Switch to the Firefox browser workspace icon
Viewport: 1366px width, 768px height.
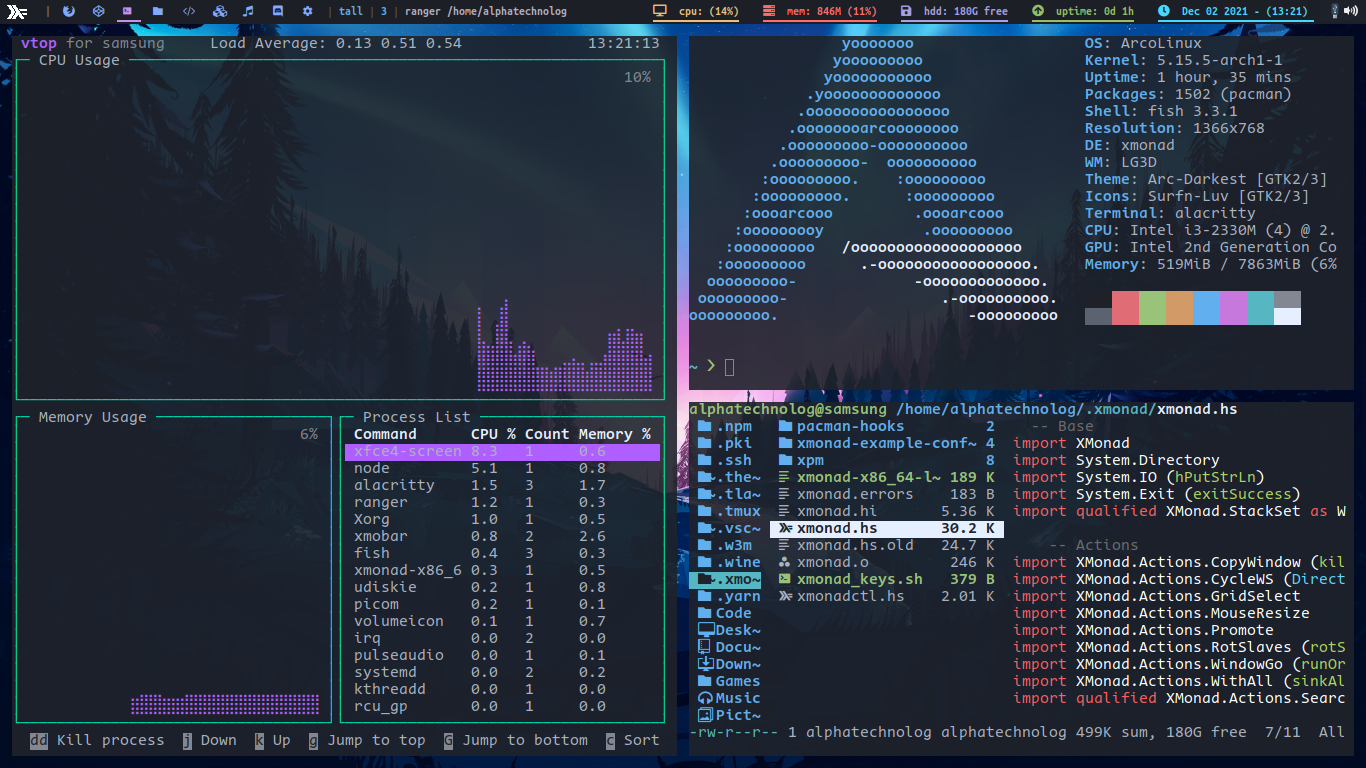68,11
